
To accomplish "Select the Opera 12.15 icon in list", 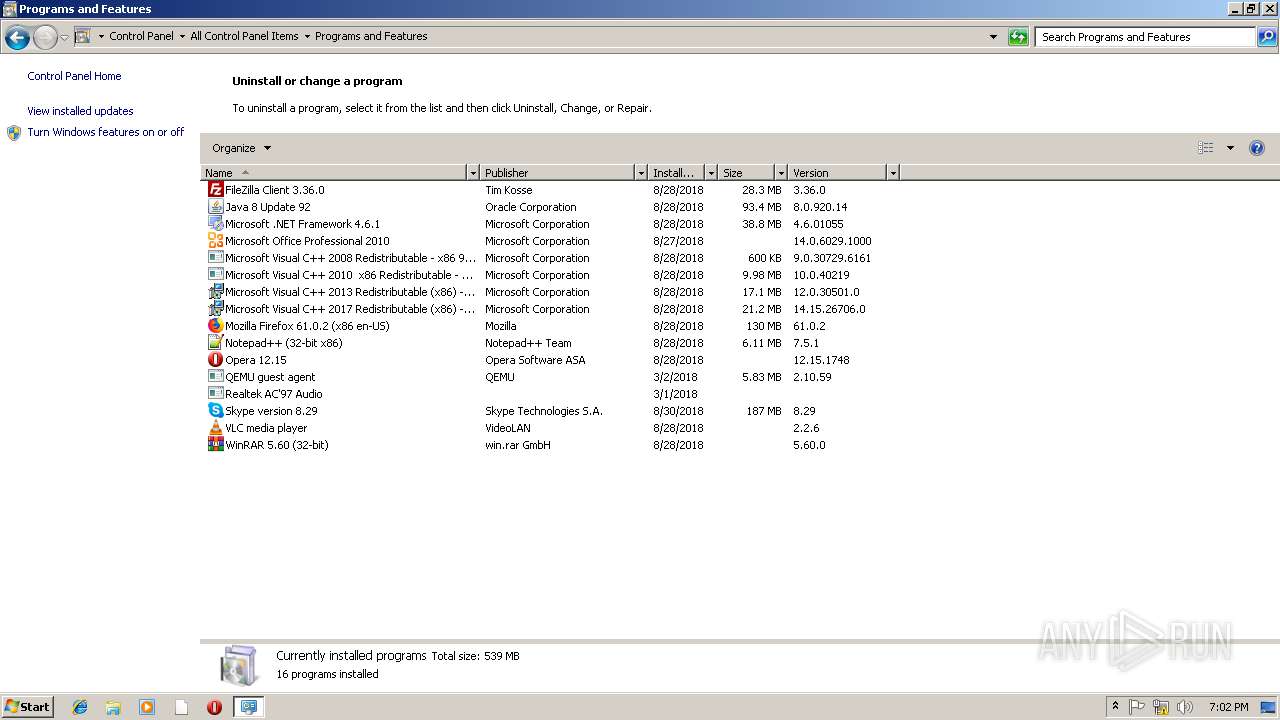I will 215,359.
